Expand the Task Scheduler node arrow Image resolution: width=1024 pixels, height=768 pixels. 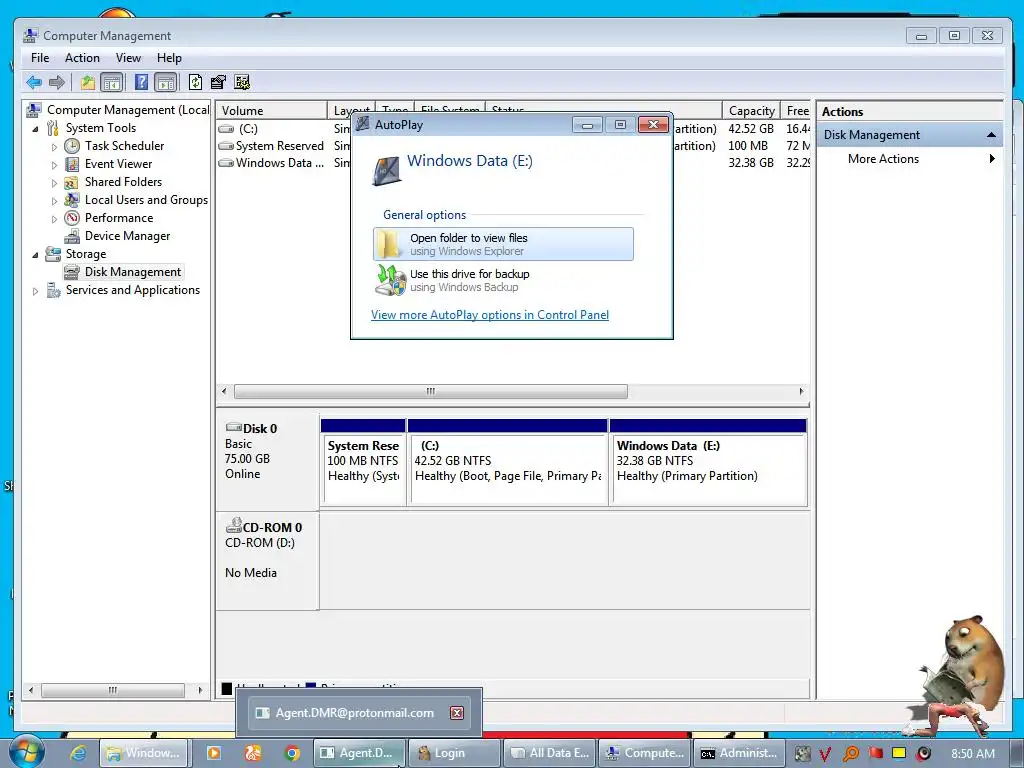pos(55,147)
